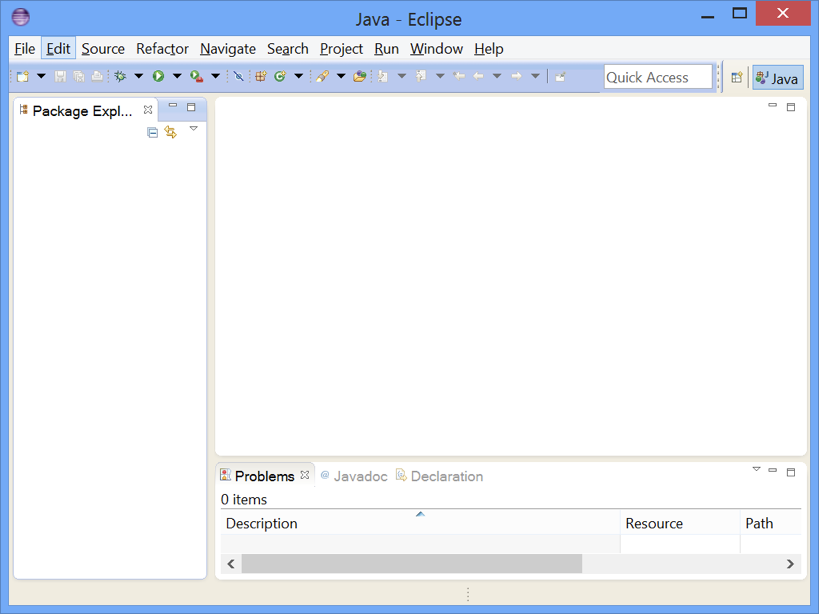The image size is (819, 614).
Task: Open the Navigate menu
Action: 228,49
